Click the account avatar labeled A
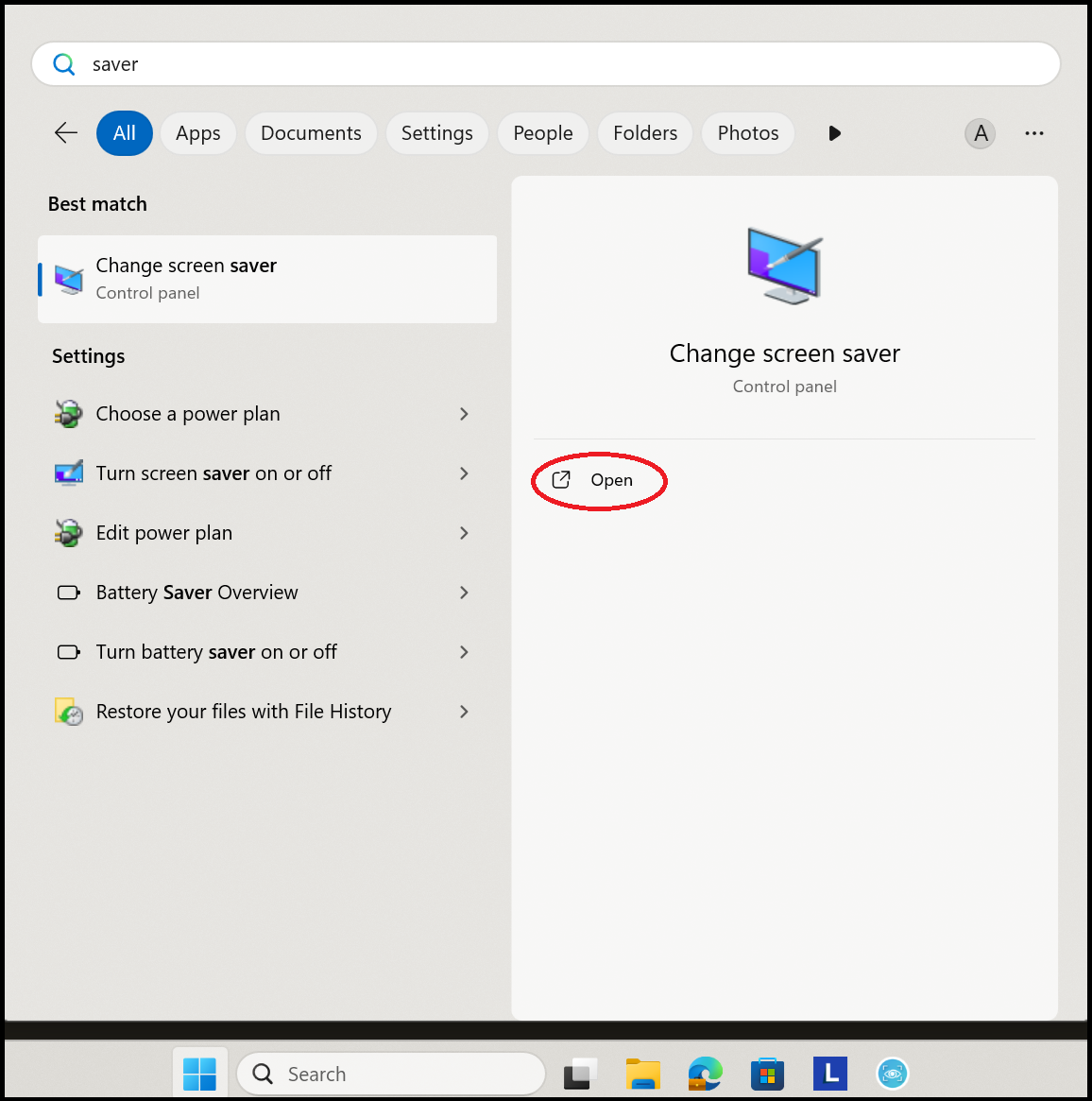The width and height of the screenshot is (1092, 1101). click(x=981, y=133)
